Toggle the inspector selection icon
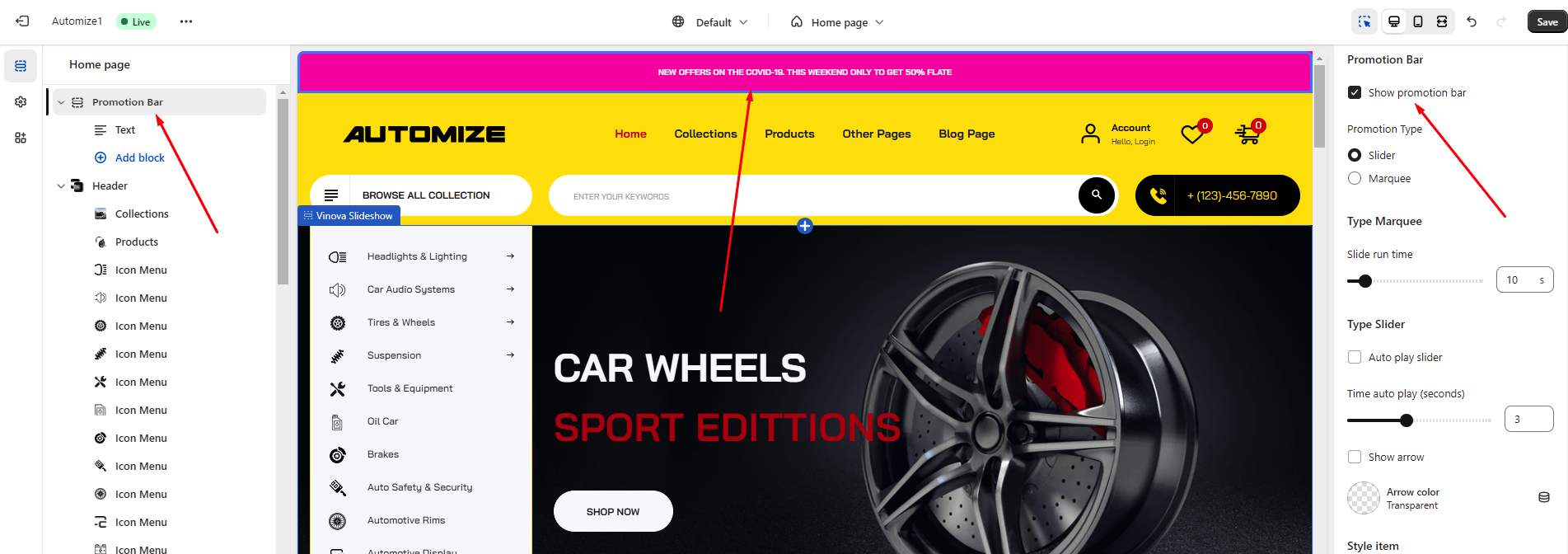 tap(1364, 21)
